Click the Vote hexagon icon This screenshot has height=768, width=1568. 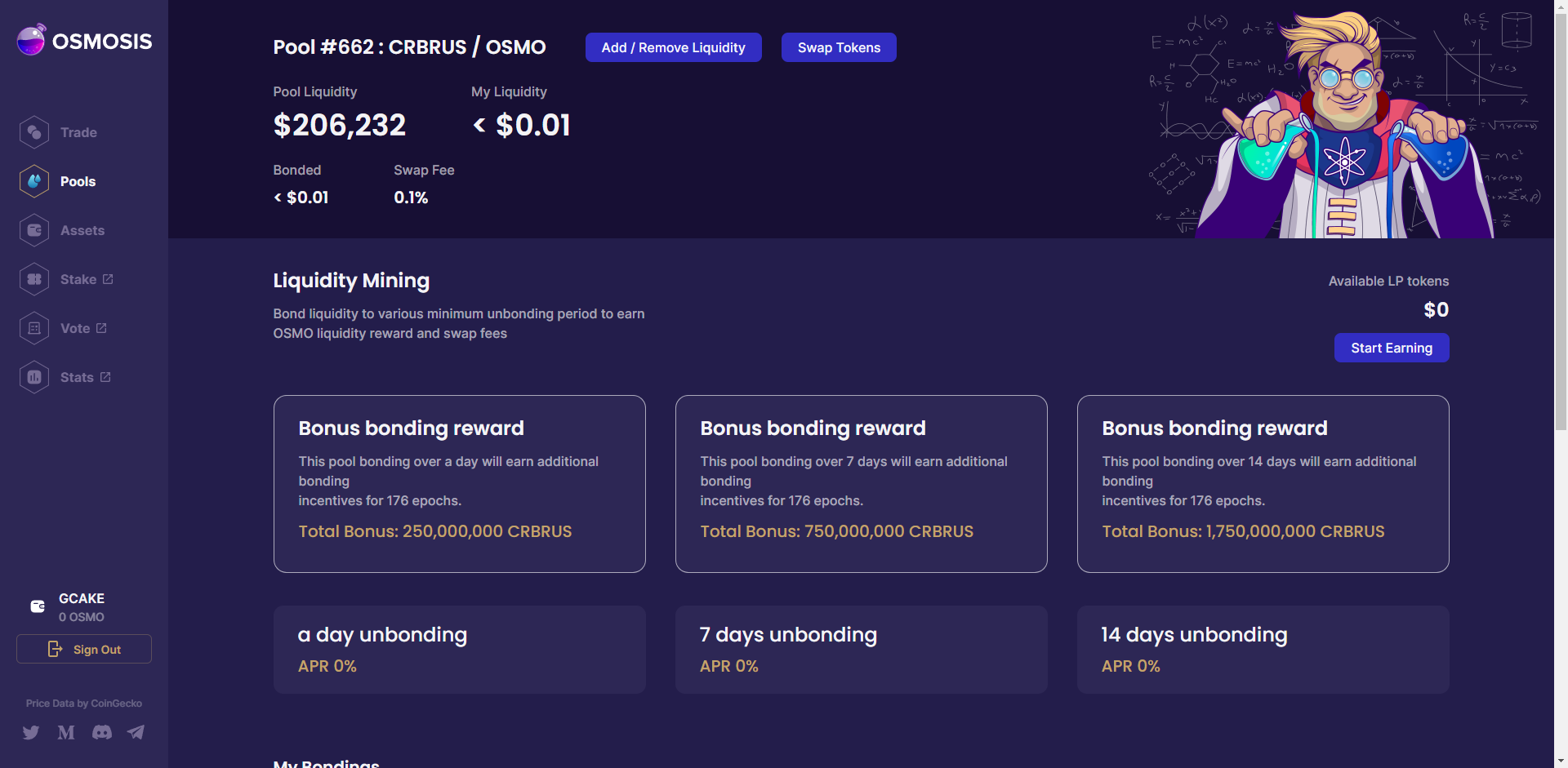[34, 328]
